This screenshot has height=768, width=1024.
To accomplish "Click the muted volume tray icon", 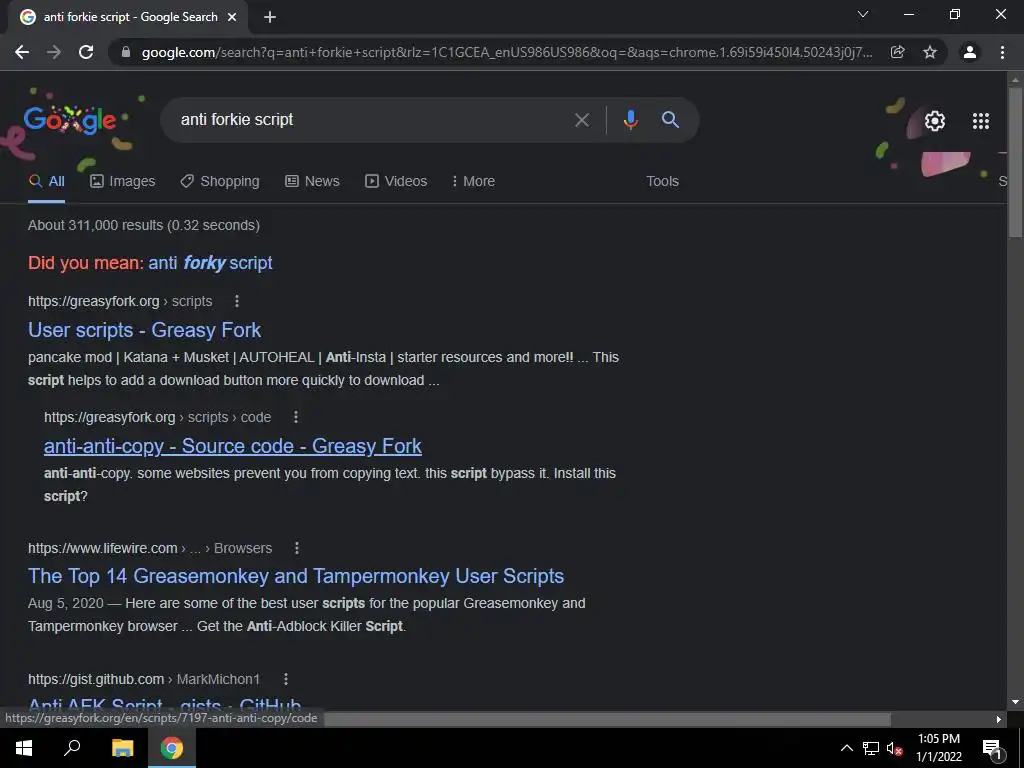I will click(x=894, y=748).
